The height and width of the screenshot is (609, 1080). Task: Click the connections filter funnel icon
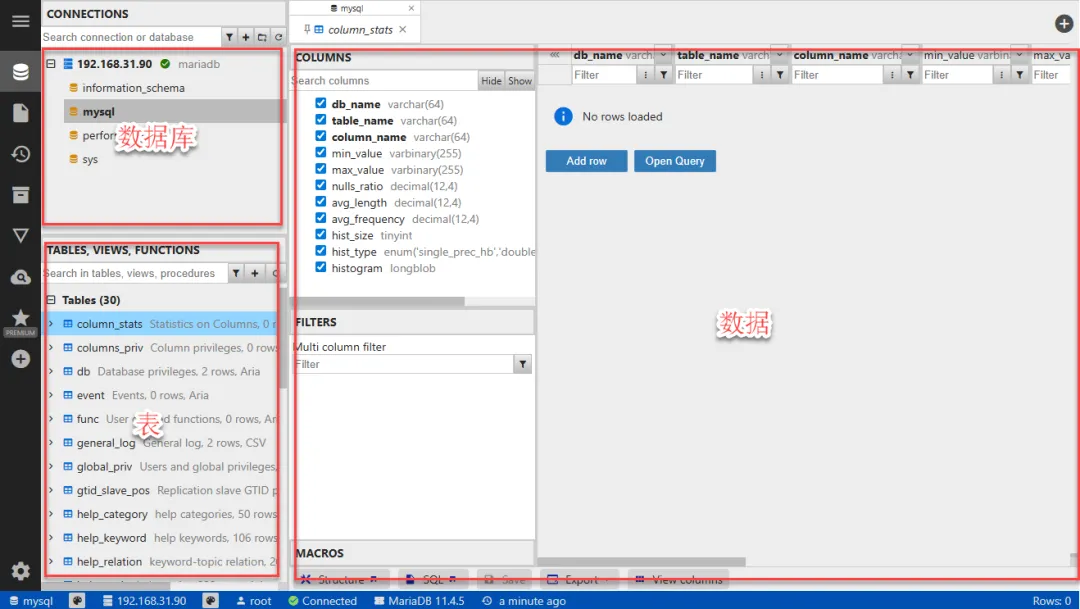(229, 37)
